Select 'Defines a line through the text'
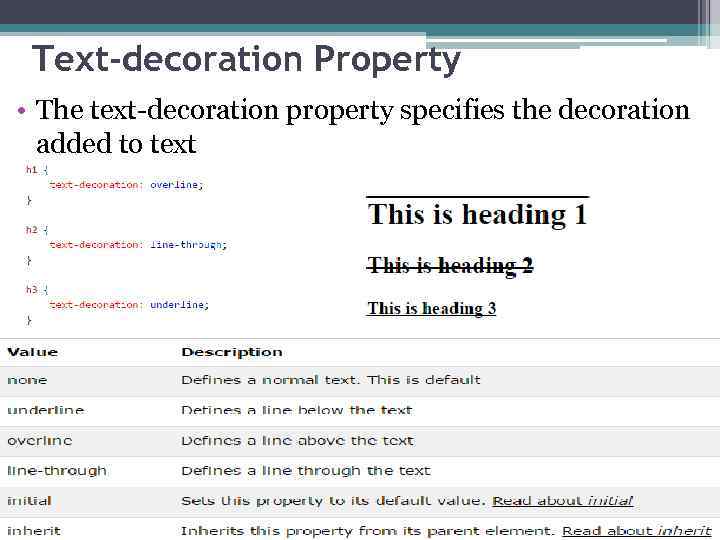 [306, 471]
